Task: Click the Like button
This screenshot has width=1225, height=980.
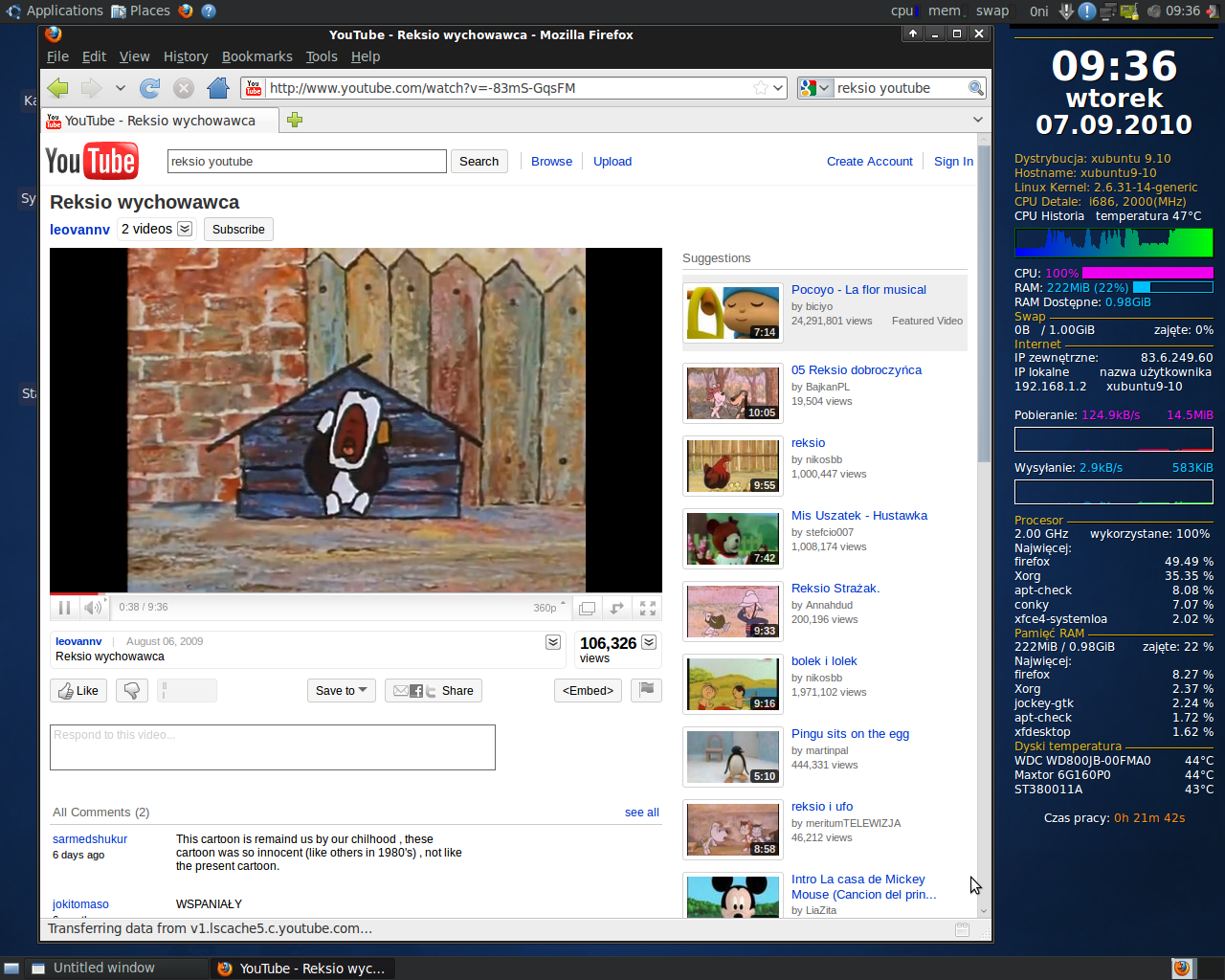Action: click(78, 690)
